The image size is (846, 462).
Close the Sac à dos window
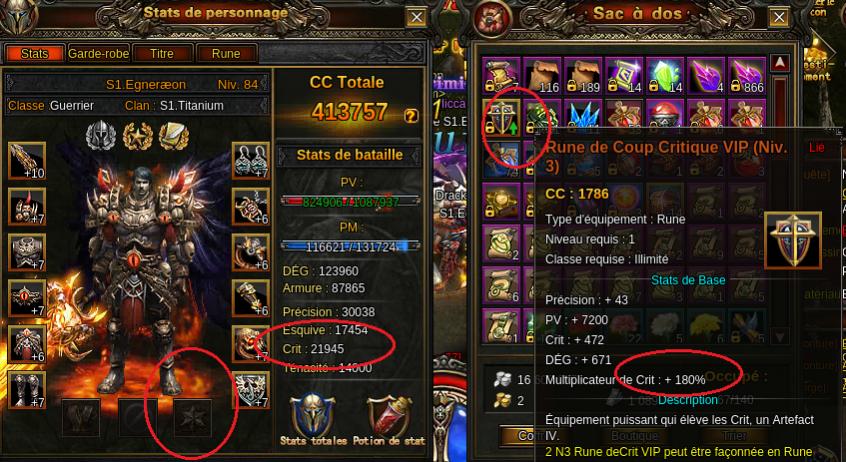[x=779, y=17]
